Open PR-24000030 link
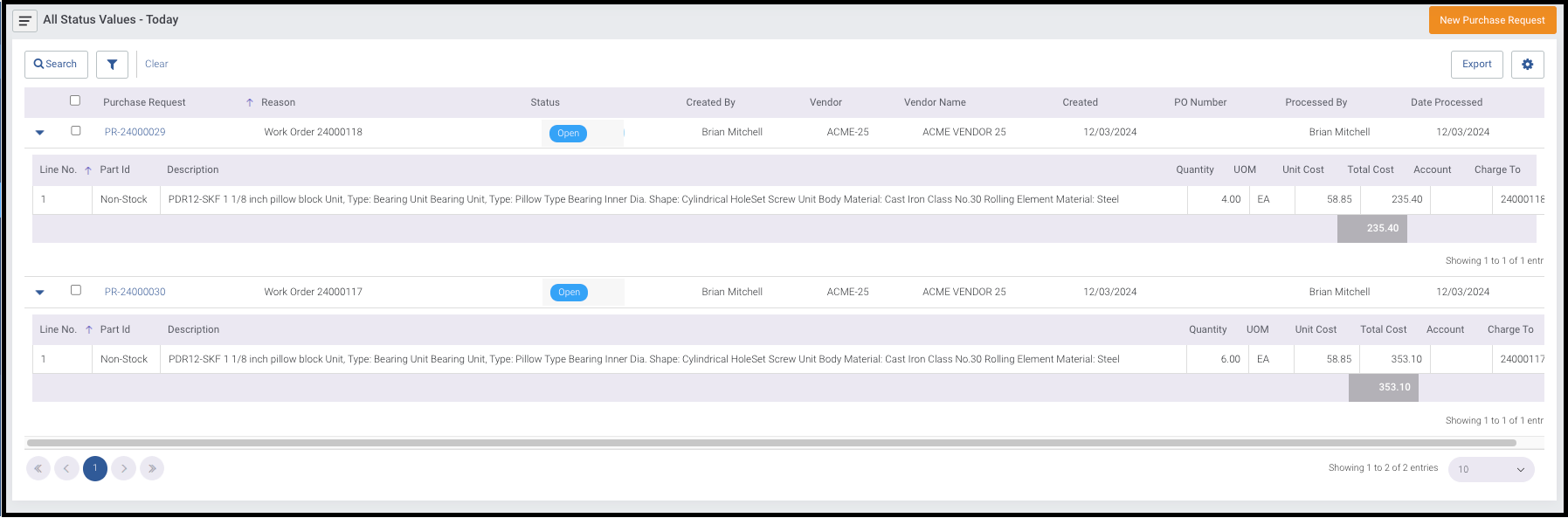The height and width of the screenshot is (518, 1568). 135,292
